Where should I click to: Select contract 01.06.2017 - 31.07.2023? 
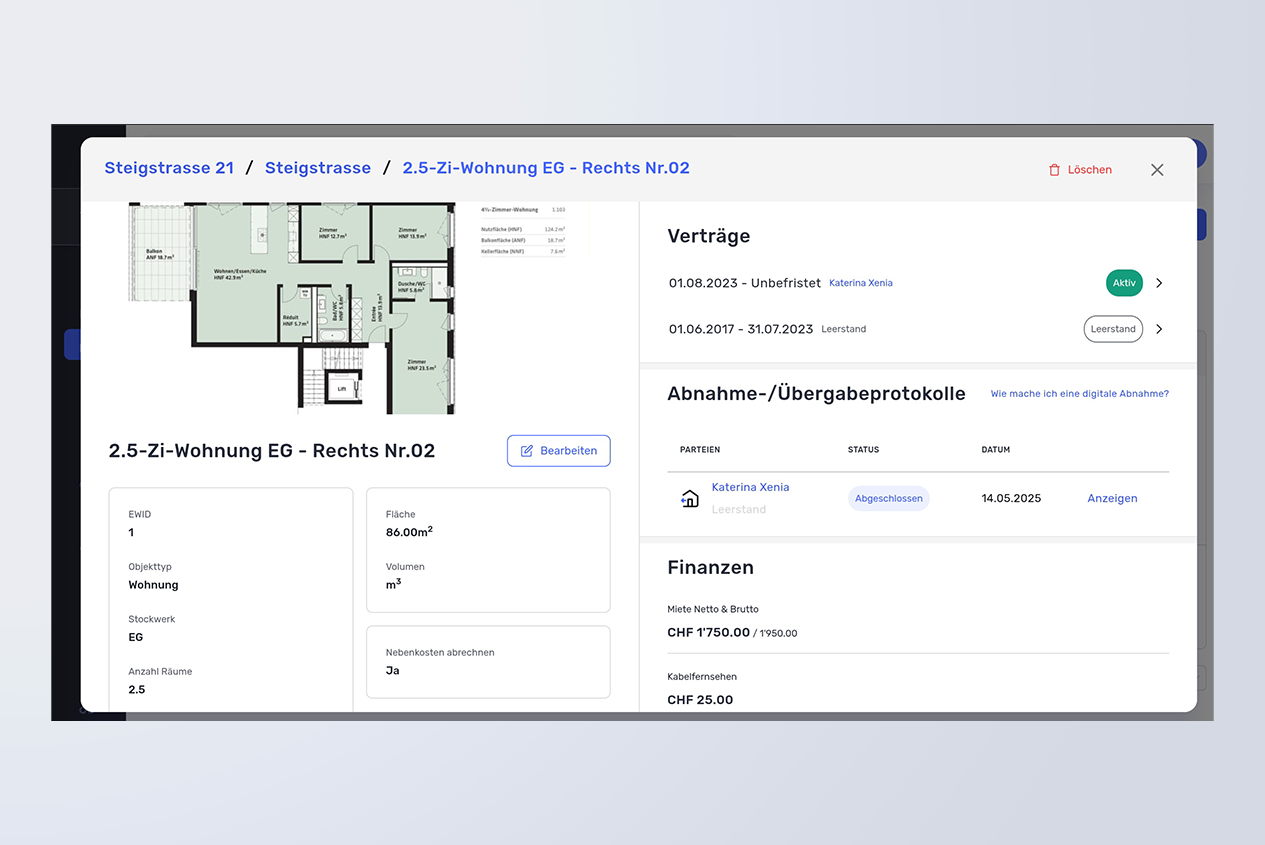[x=741, y=329]
